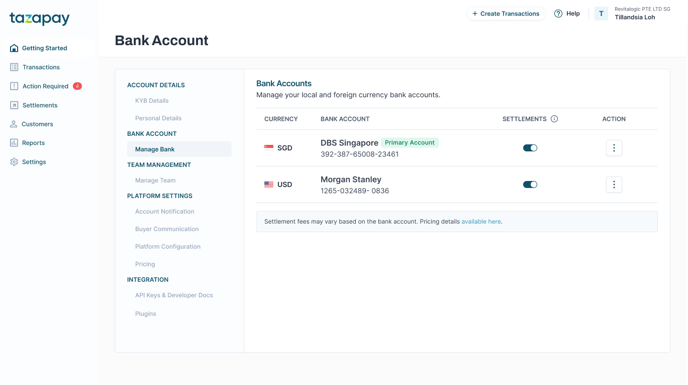Open Getting Started home icon
This screenshot has height=385, width=688.
point(14,48)
